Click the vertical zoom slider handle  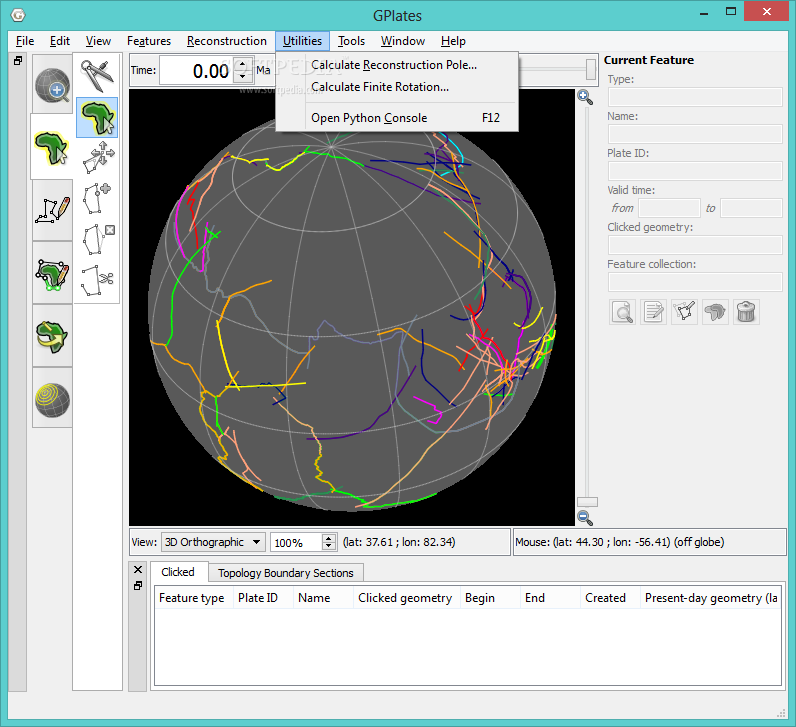pyautogui.click(x=587, y=502)
